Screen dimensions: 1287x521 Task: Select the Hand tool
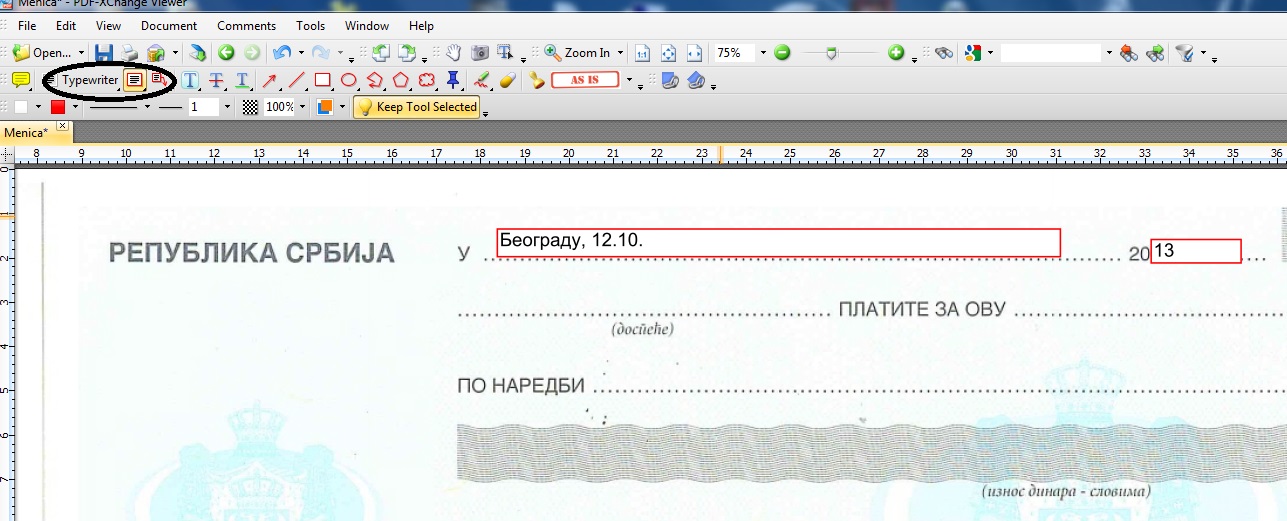point(453,52)
